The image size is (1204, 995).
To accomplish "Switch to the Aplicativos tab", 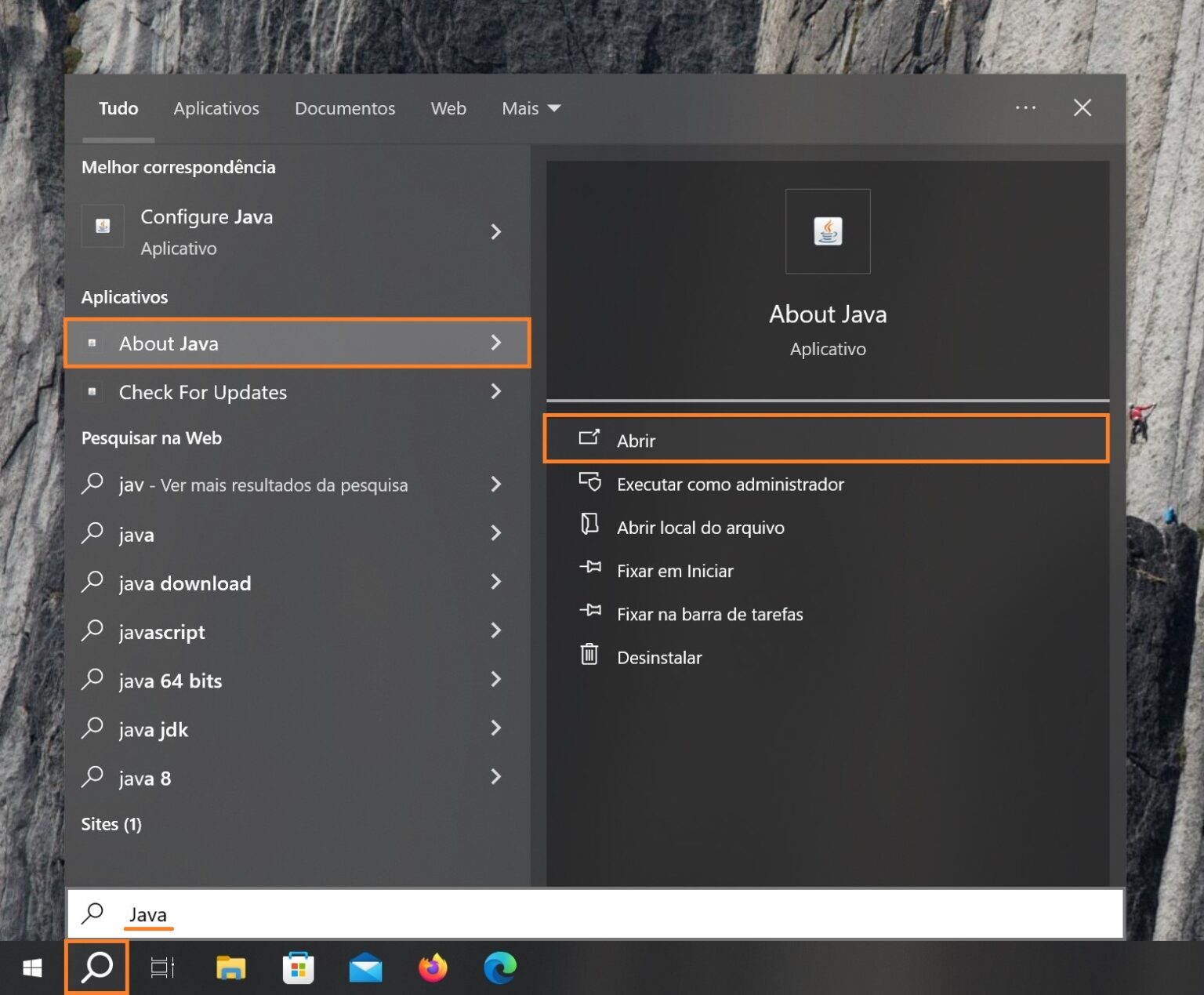I will point(216,108).
